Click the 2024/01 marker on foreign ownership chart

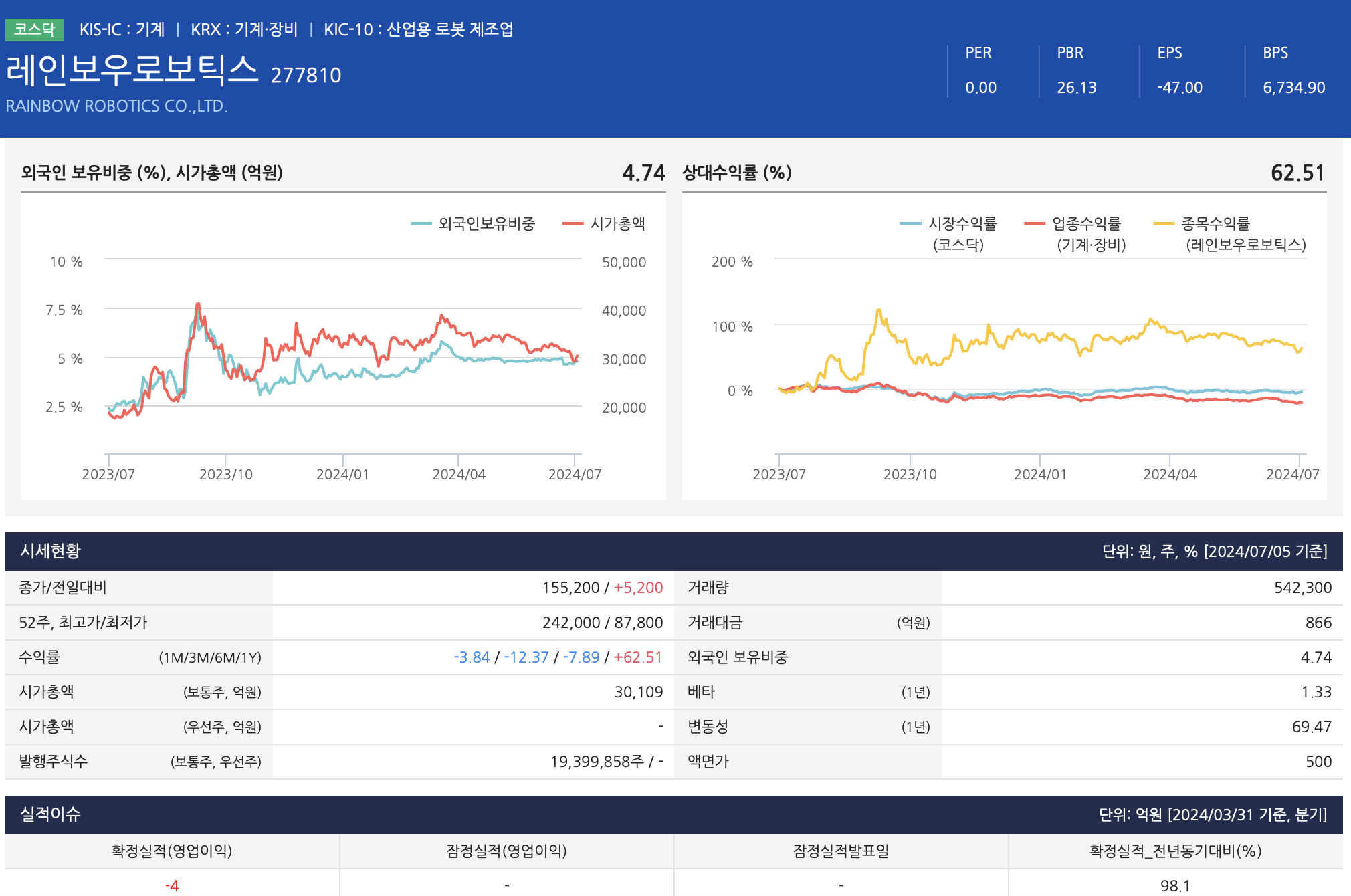pos(342,474)
